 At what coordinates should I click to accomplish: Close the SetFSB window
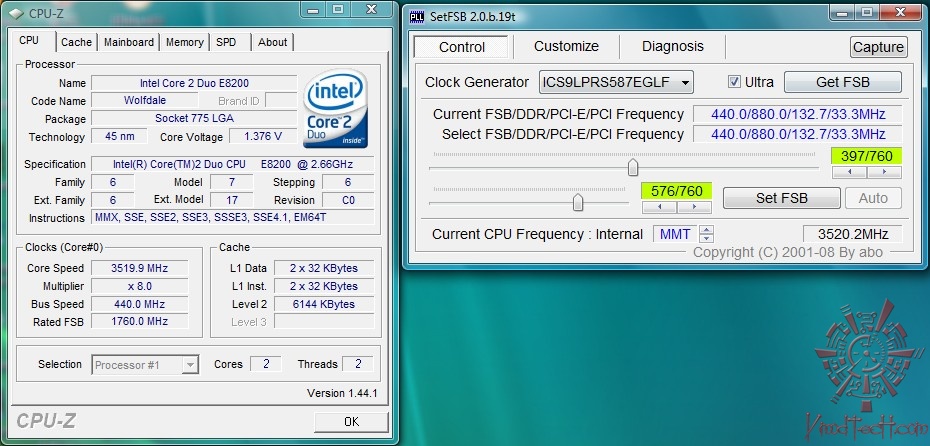click(900, 11)
